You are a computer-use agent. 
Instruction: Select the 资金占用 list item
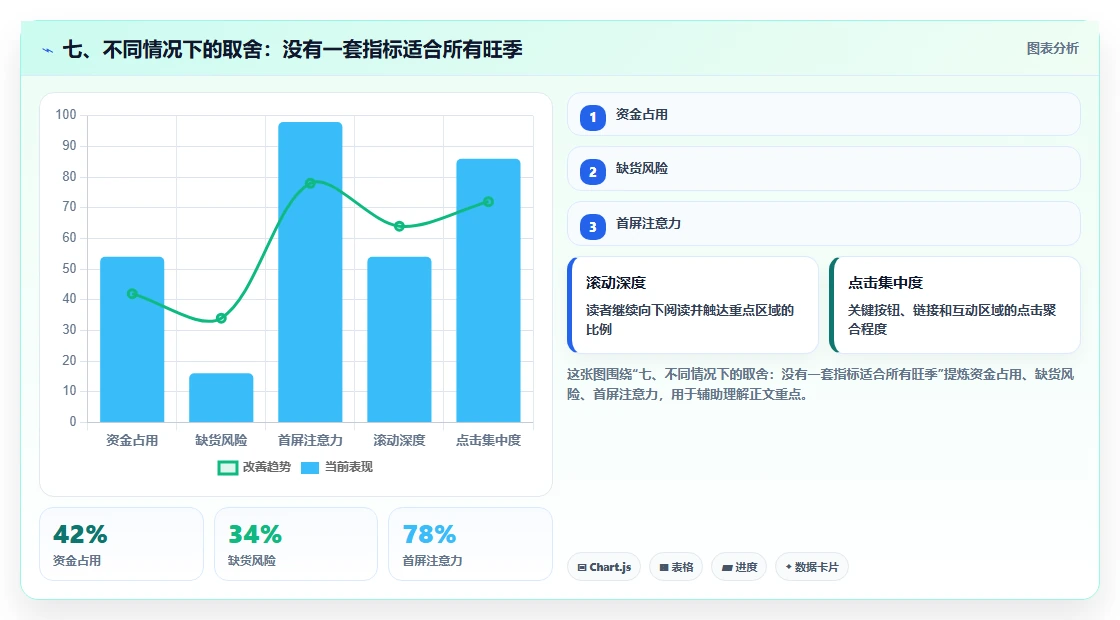point(824,114)
